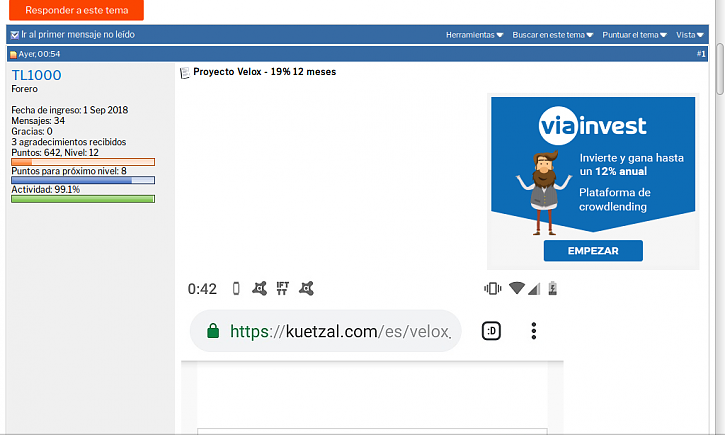Screen dimensions: 725x435
Task: Click the 0:42 clock in phone screenshot
Action: (202, 289)
